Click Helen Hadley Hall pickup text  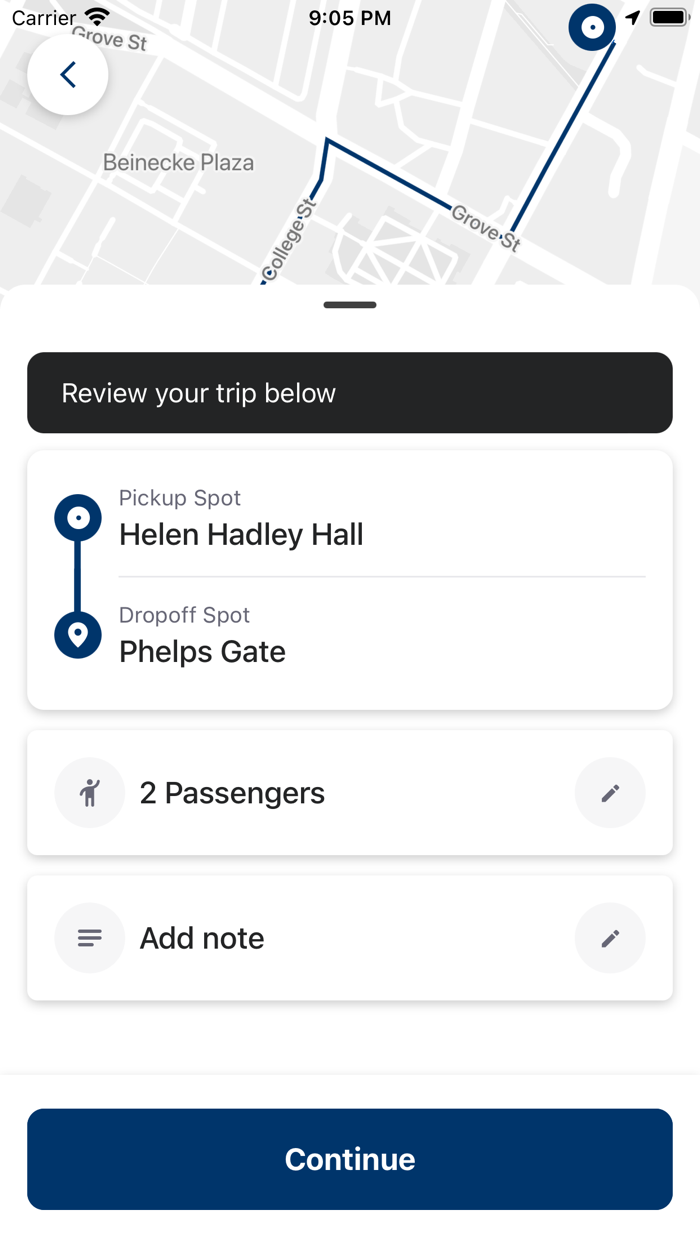pyautogui.click(x=240, y=534)
